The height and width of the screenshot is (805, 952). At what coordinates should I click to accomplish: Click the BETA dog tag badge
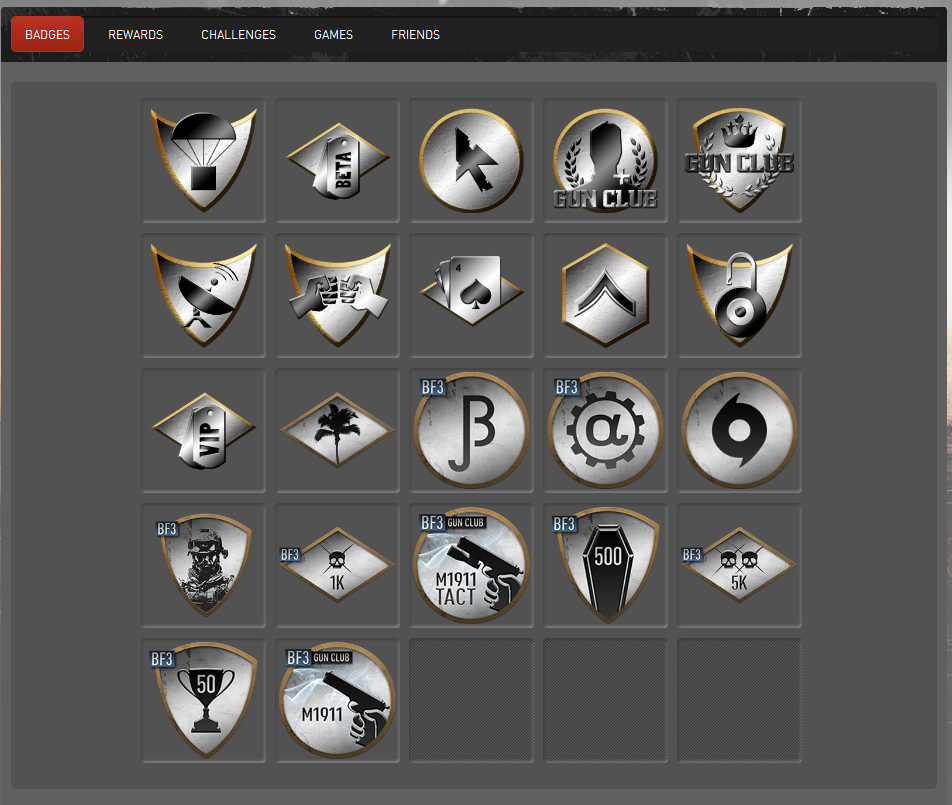coord(338,161)
